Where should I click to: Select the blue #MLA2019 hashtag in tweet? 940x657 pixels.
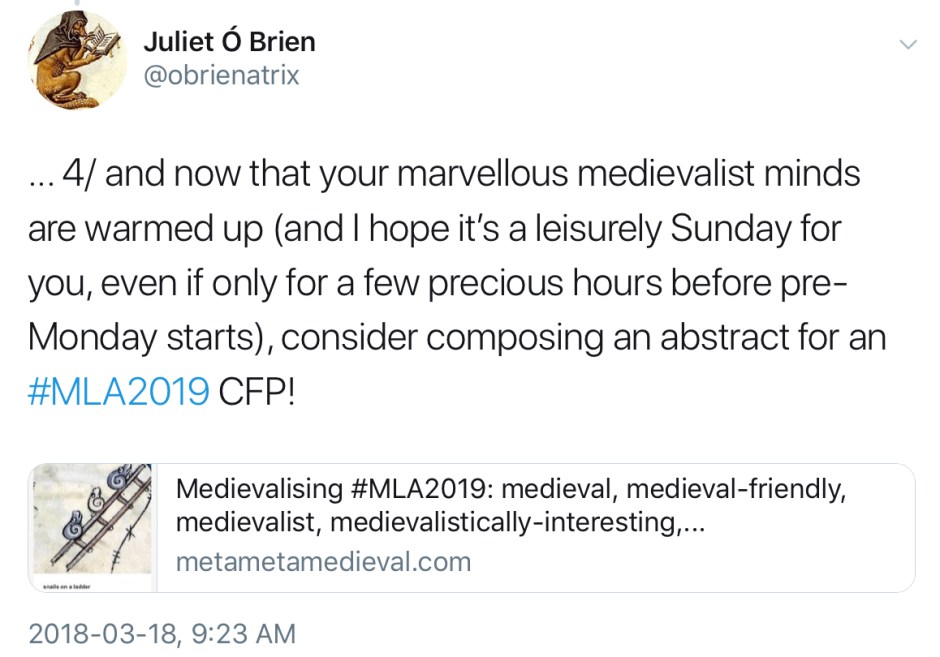118,392
